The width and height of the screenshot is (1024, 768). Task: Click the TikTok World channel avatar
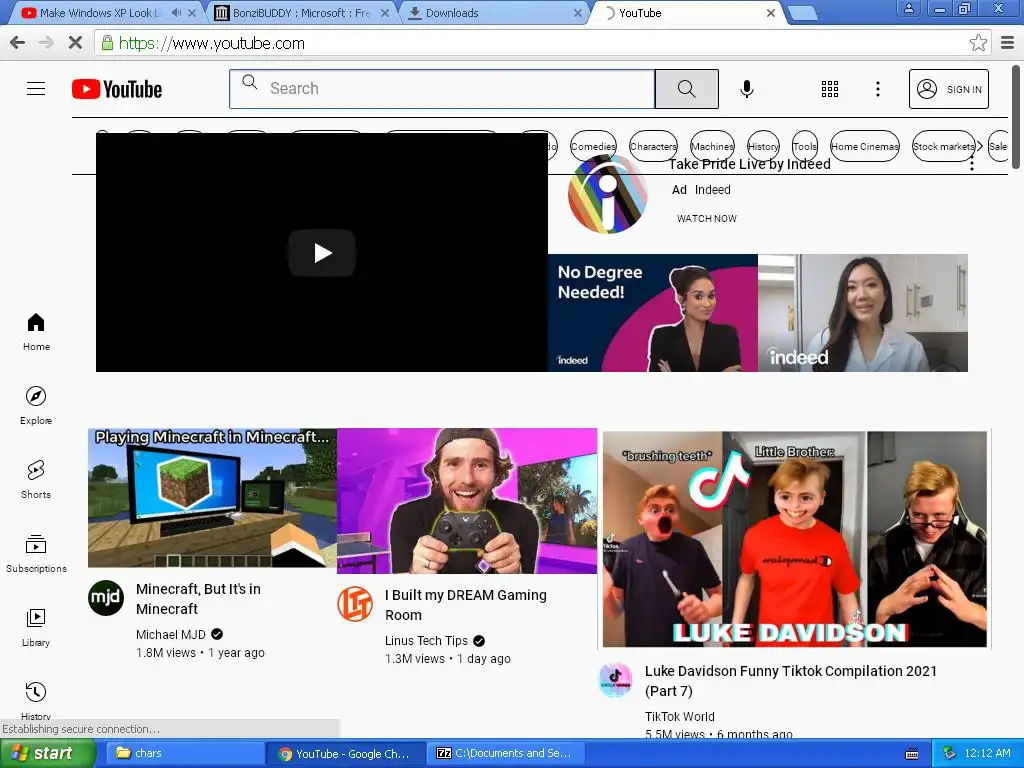(x=615, y=680)
